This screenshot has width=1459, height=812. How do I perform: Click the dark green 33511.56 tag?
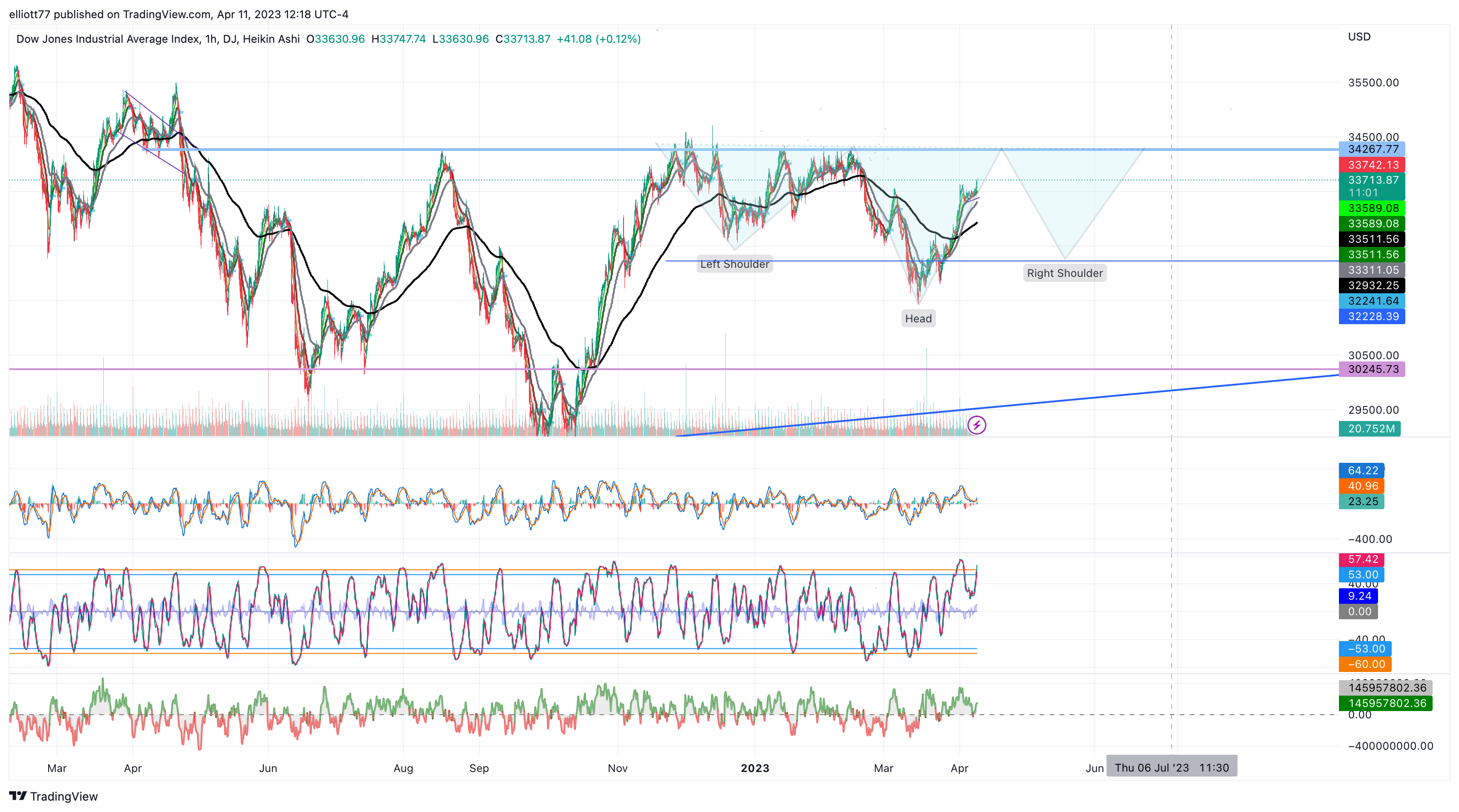1372,255
